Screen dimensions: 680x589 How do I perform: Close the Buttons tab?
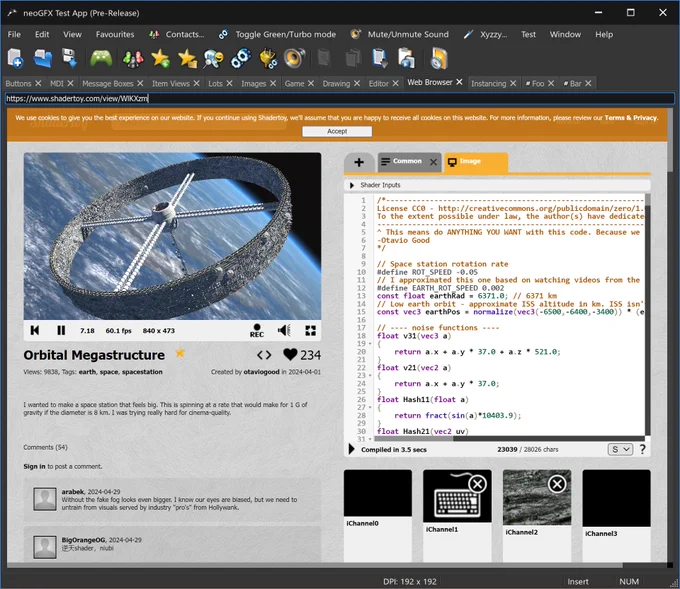click(38, 83)
